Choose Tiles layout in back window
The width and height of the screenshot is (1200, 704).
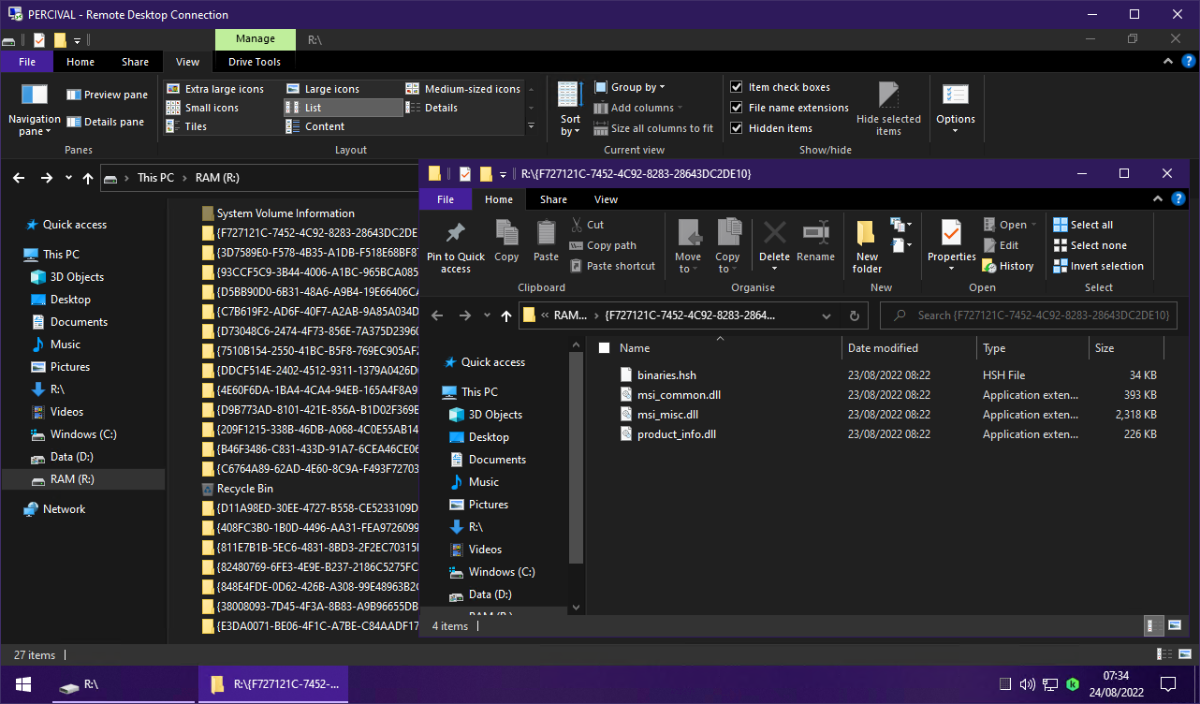pyautogui.click(x=186, y=127)
